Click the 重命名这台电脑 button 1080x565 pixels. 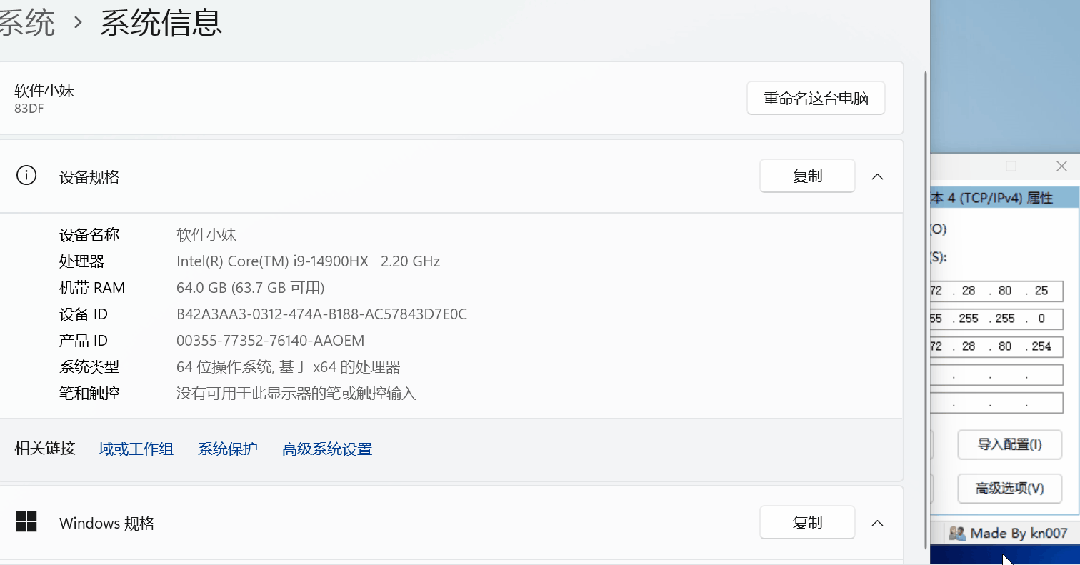click(816, 98)
